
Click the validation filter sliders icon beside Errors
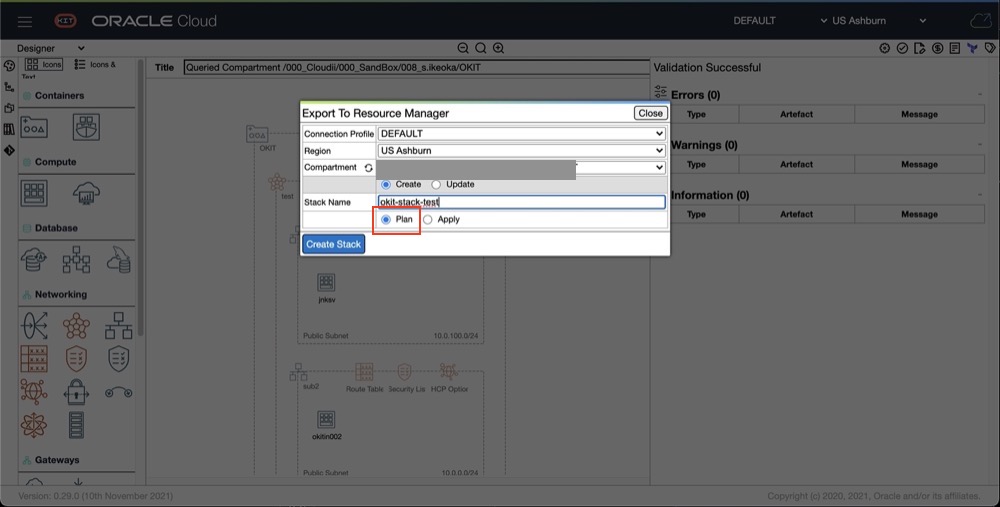[x=661, y=94]
